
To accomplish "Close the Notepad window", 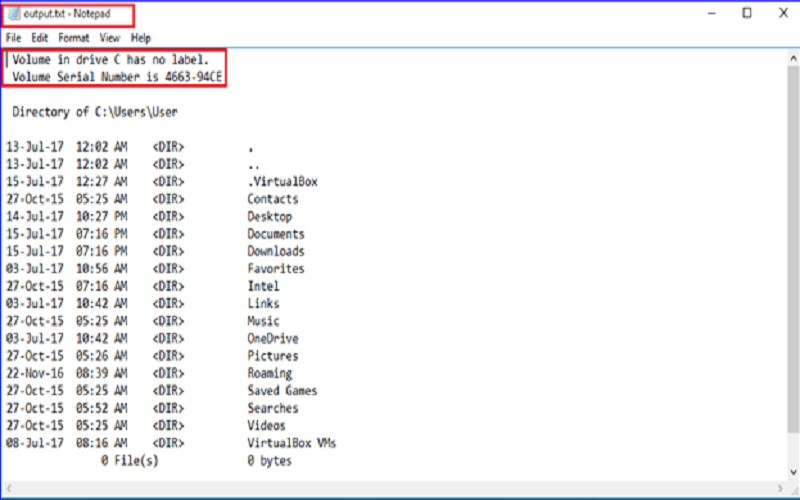I will (783, 13).
